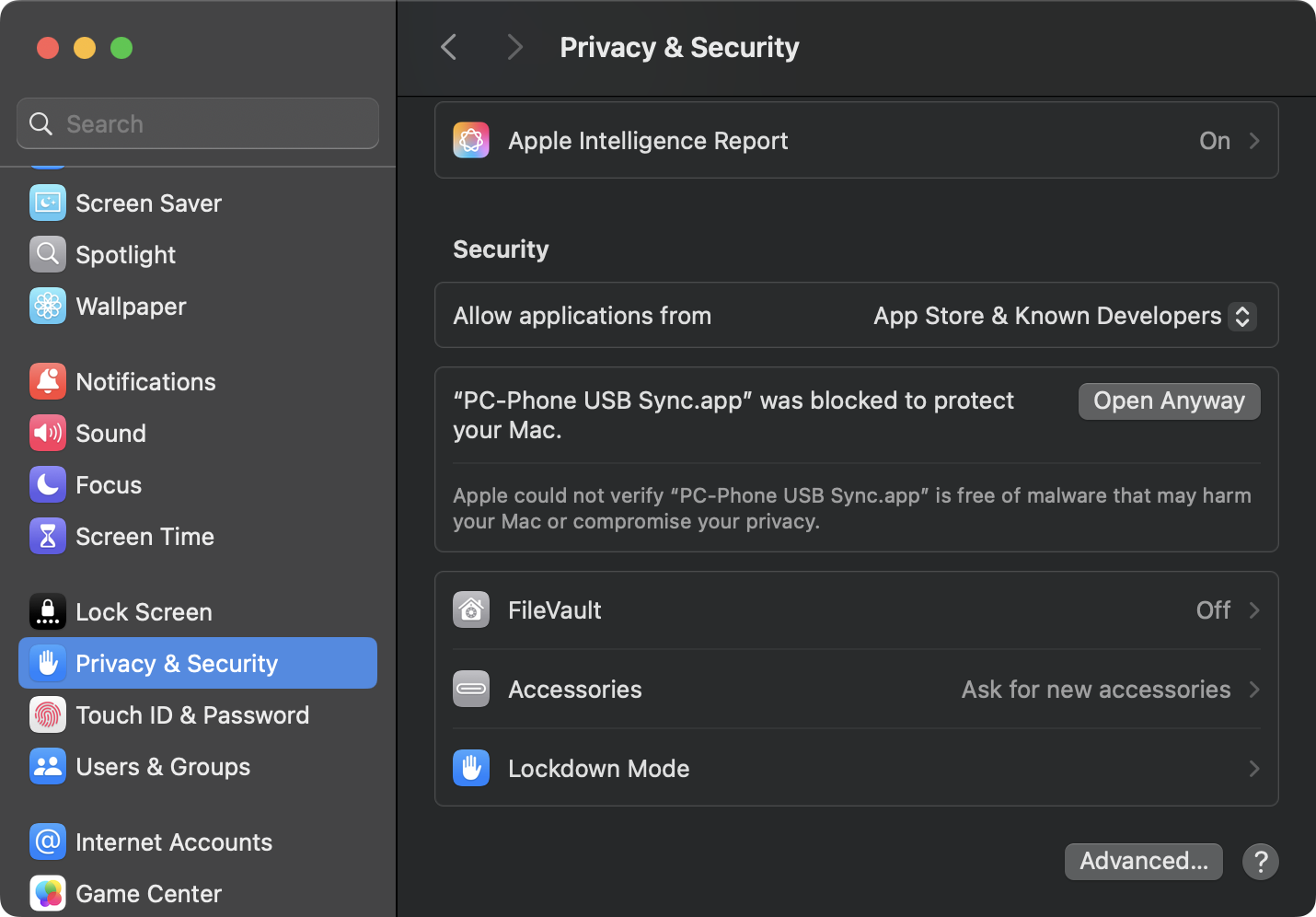Click the Focus moon icon

pos(48,485)
